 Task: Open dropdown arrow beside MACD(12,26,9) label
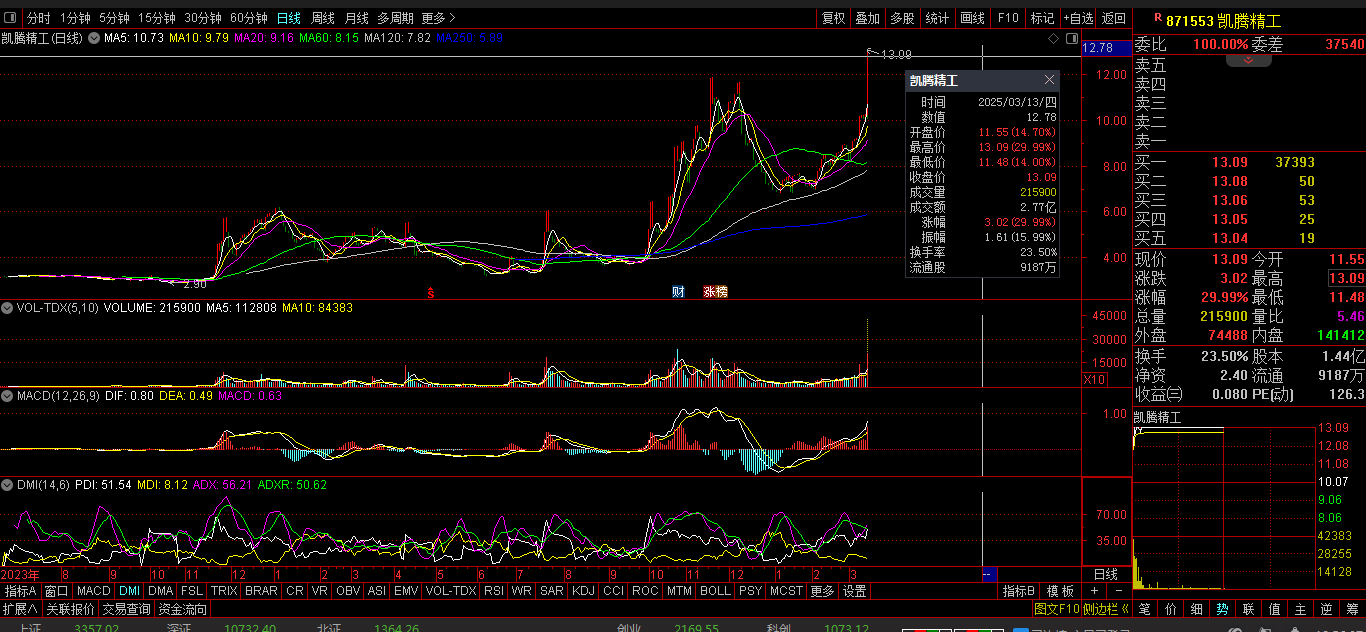pos(7,396)
